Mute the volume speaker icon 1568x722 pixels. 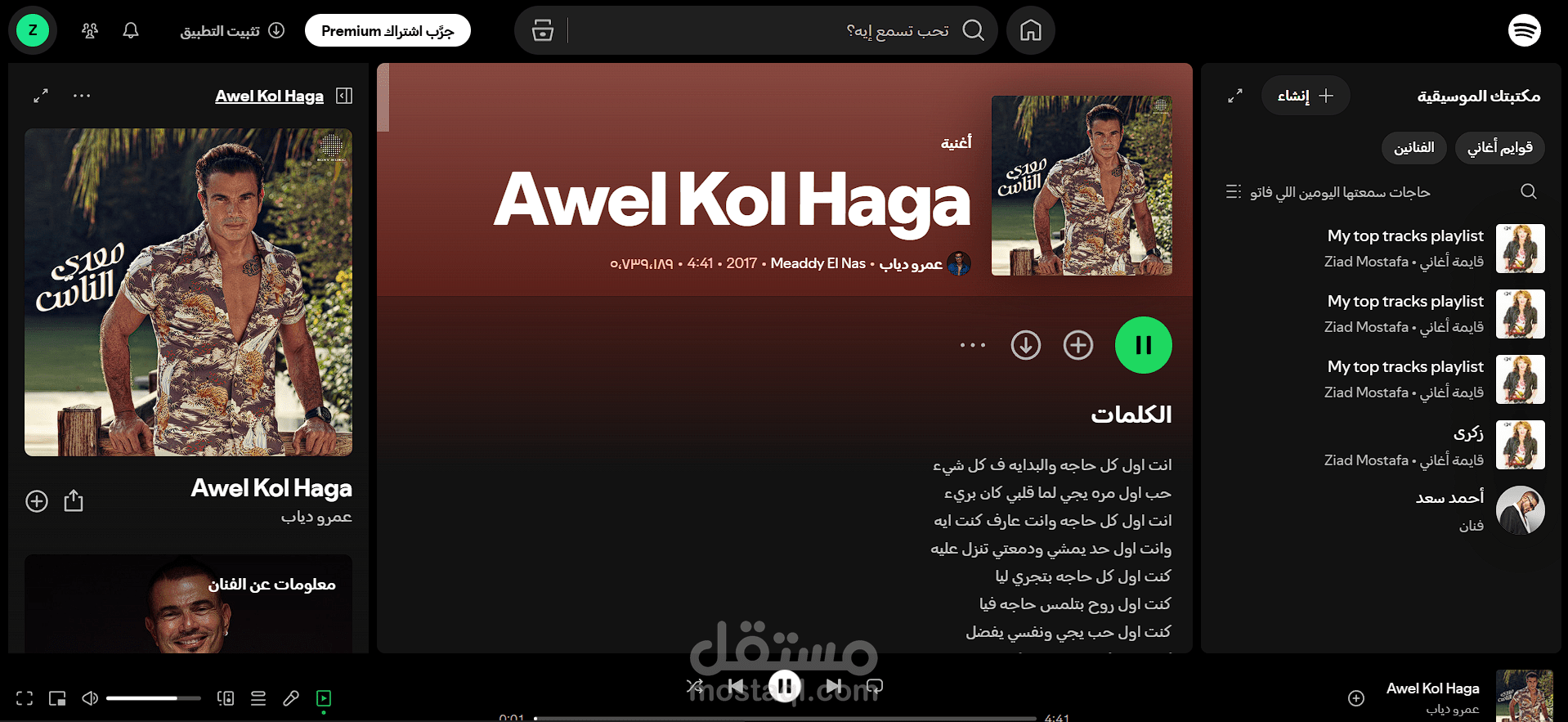[90, 698]
